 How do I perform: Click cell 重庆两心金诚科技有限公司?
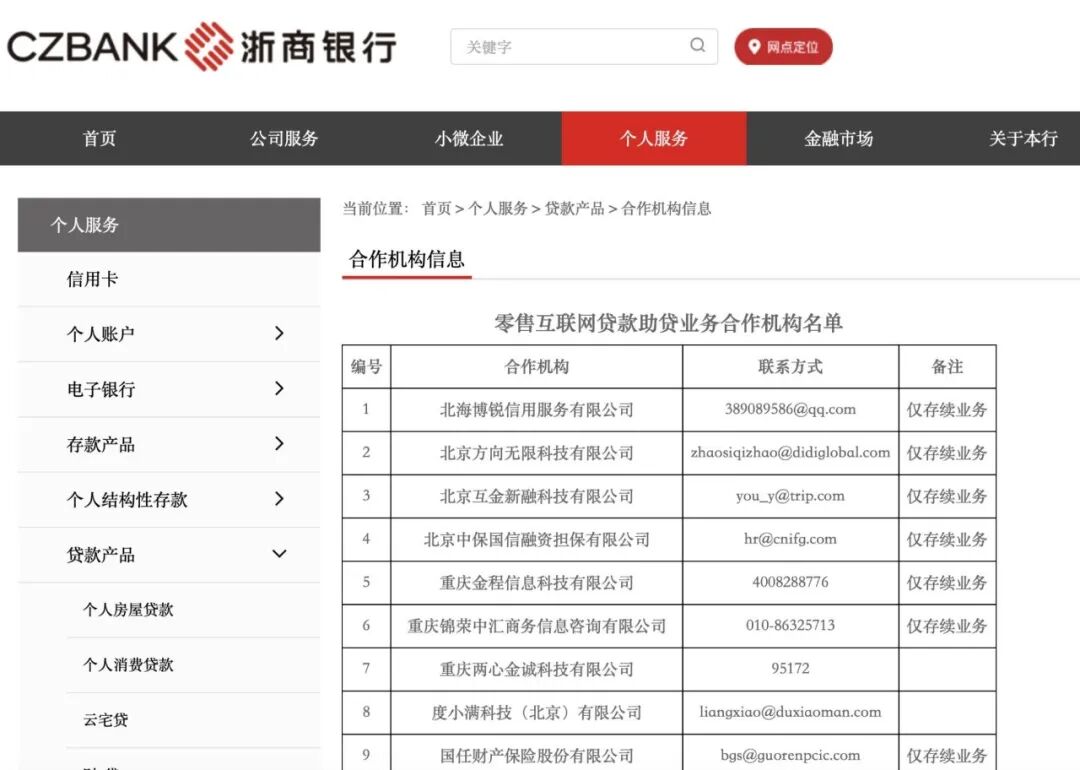pyautogui.click(x=537, y=669)
